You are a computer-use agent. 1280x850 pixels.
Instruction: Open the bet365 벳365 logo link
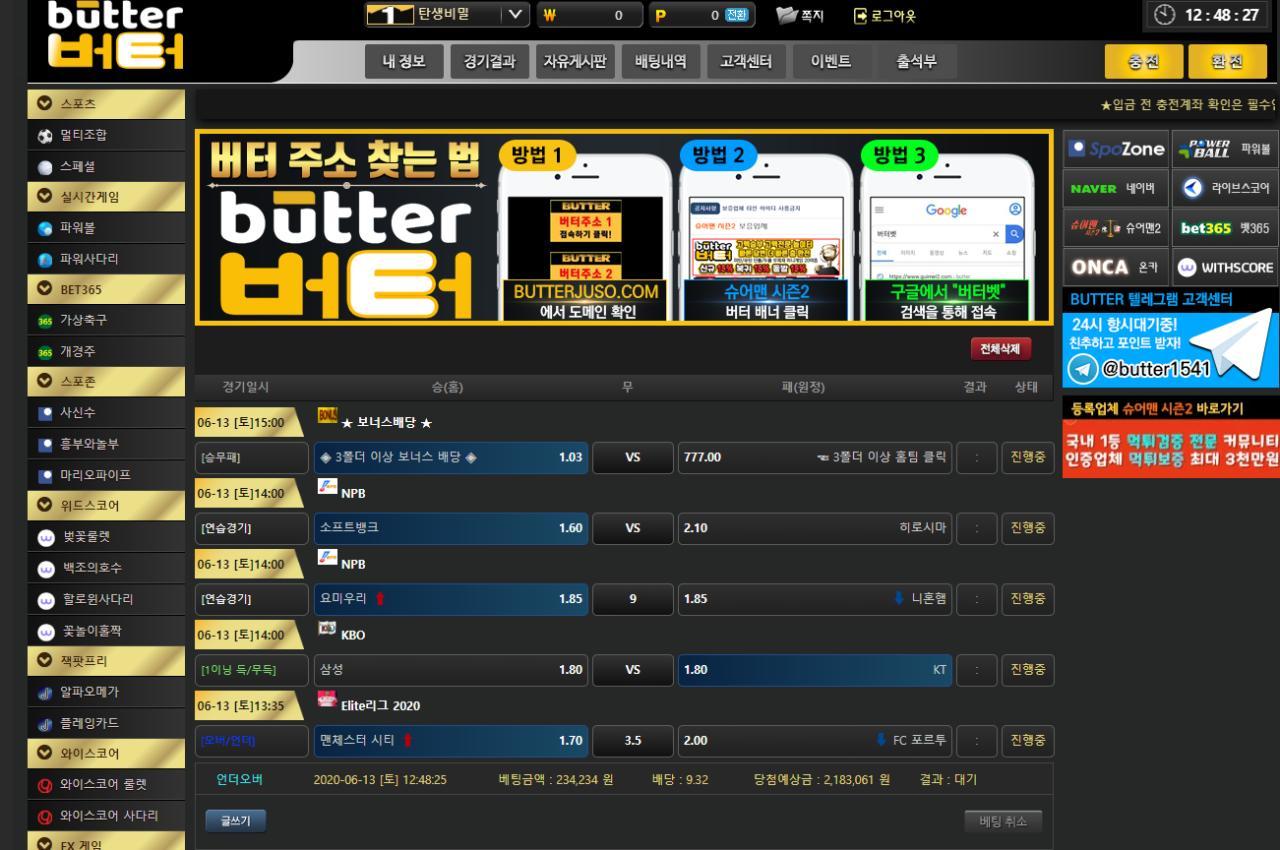coord(1225,227)
